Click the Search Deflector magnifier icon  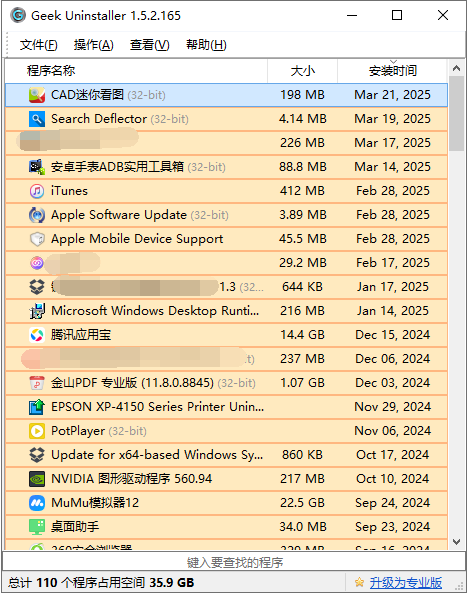tap(37, 119)
